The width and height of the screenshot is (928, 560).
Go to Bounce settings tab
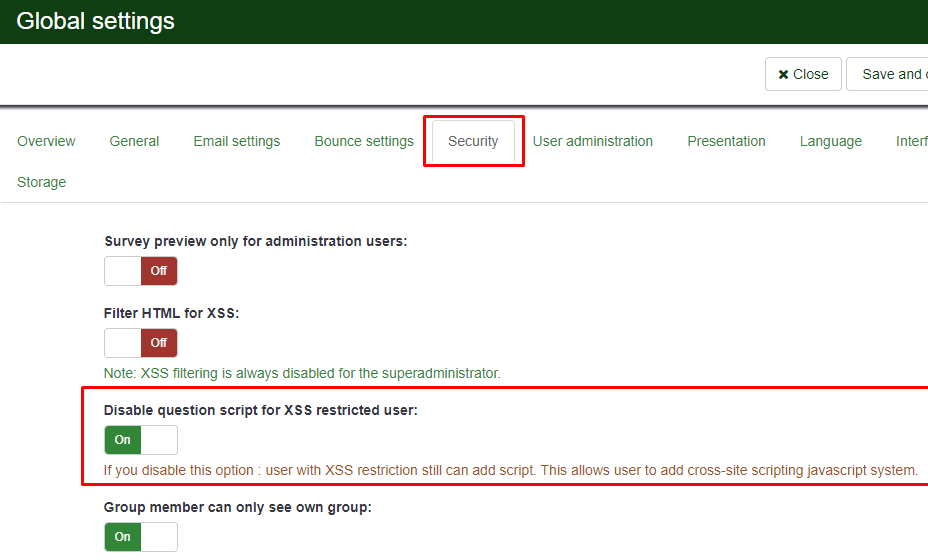363,141
